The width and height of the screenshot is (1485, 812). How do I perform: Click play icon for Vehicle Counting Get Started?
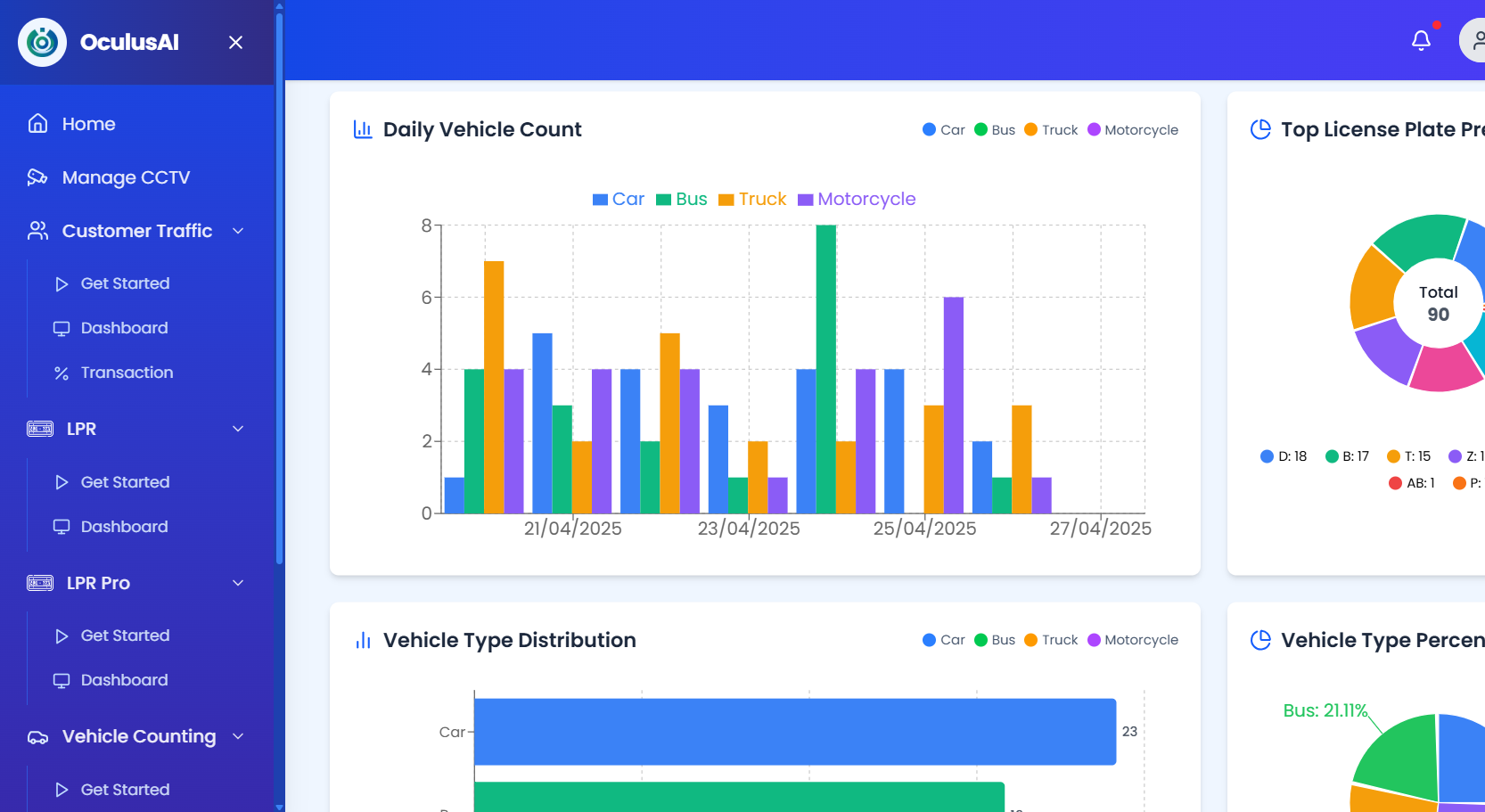click(x=62, y=790)
